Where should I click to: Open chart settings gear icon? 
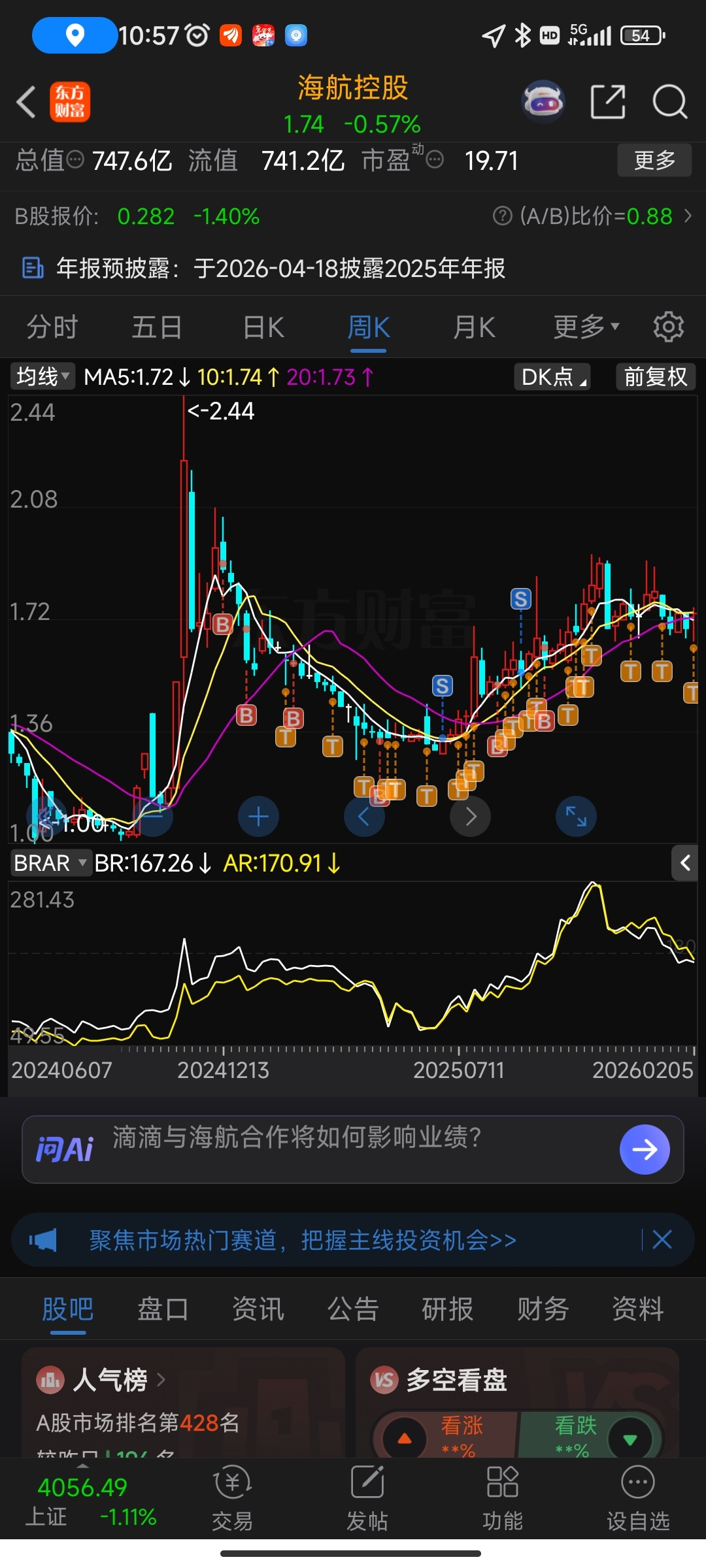tap(668, 327)
